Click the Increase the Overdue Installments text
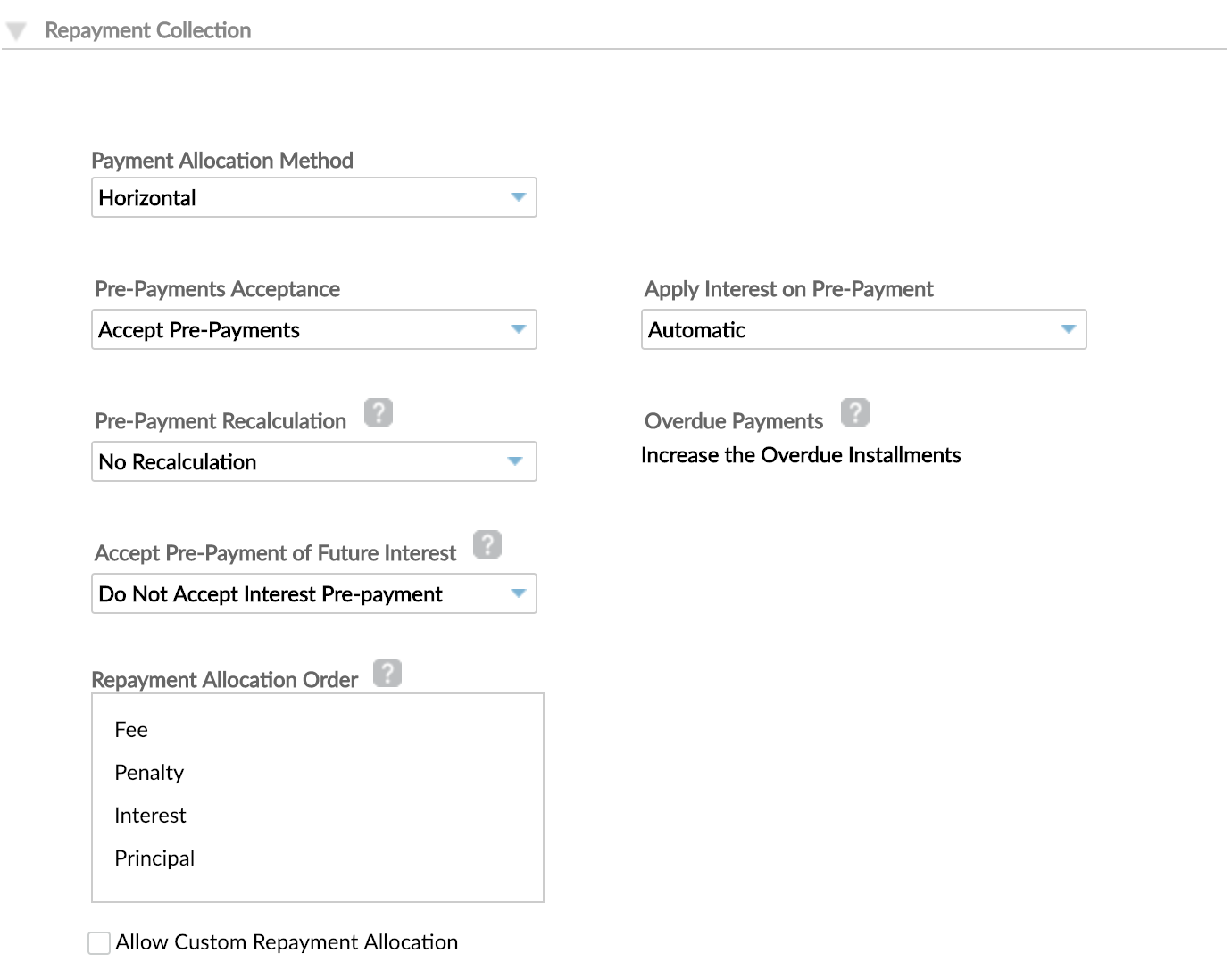This screenshot has height=978, width=1232. click(x=801, y=455)
